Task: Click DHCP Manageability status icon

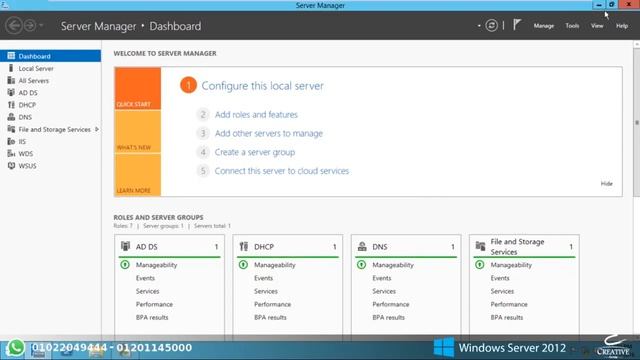Action: 243,265
